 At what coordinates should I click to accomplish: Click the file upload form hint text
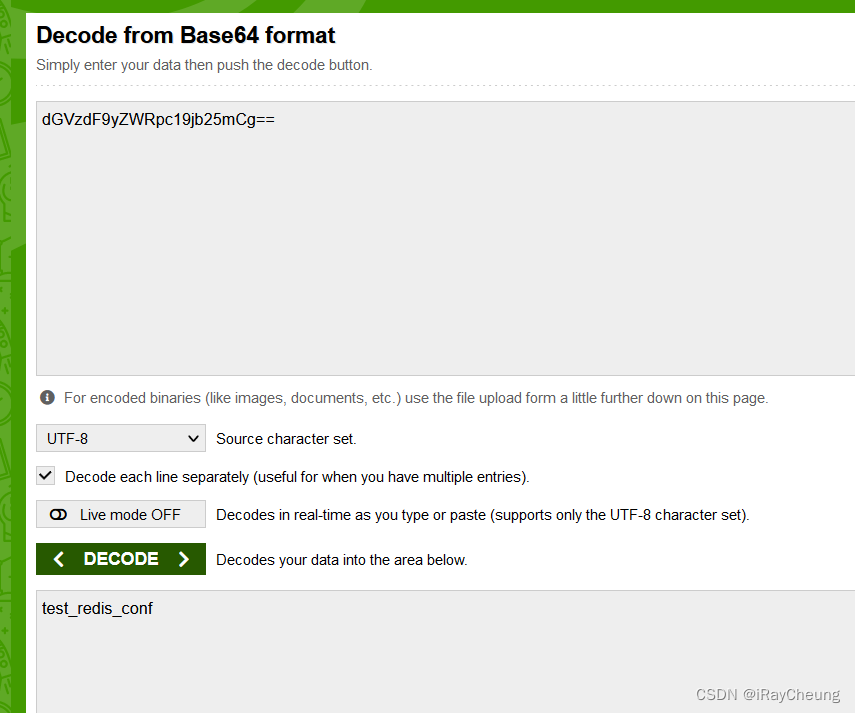[x=416, y=398]
